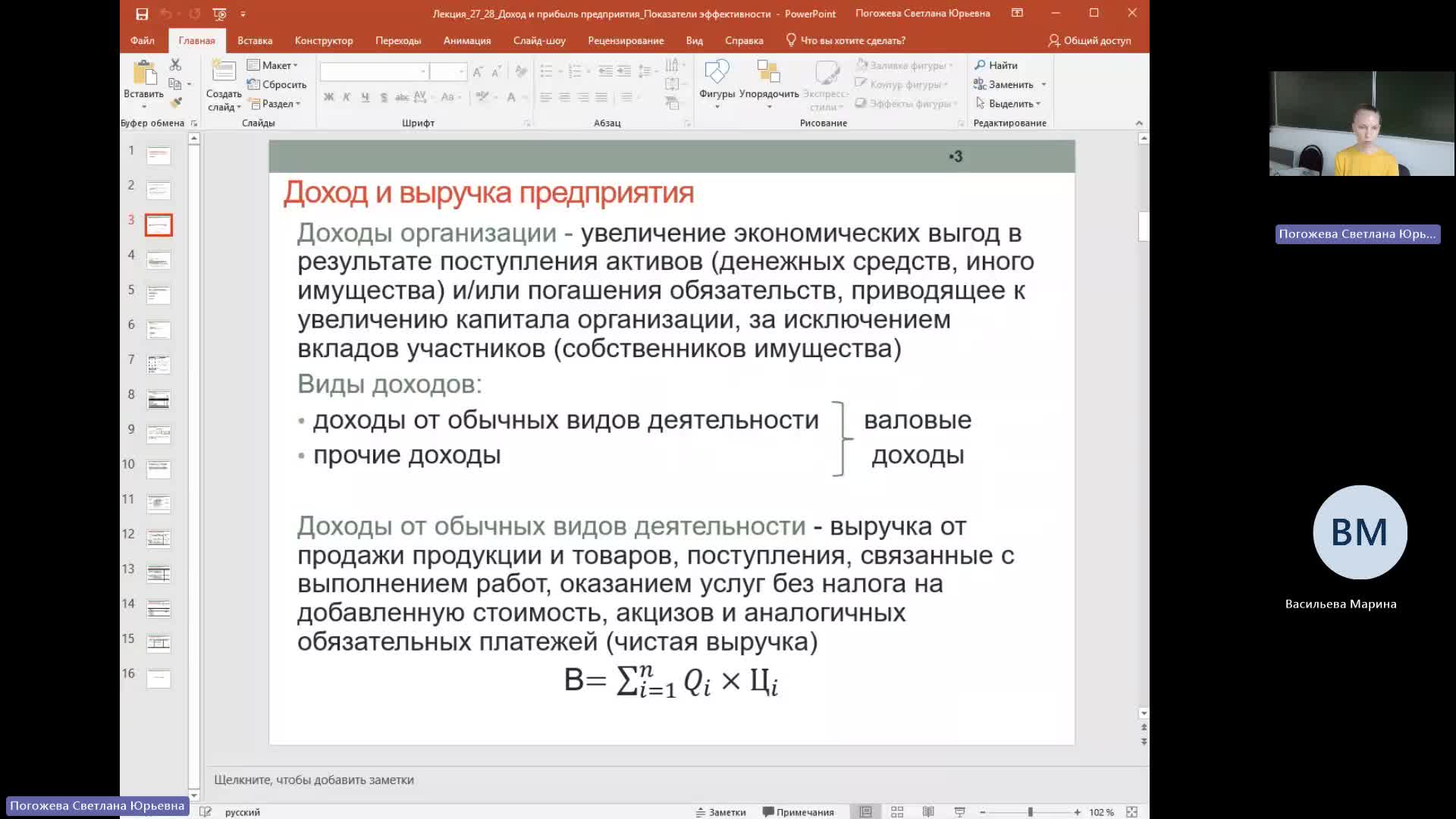Select slide 5 thumbnail
1456x819 pixels.
(158, 294)
